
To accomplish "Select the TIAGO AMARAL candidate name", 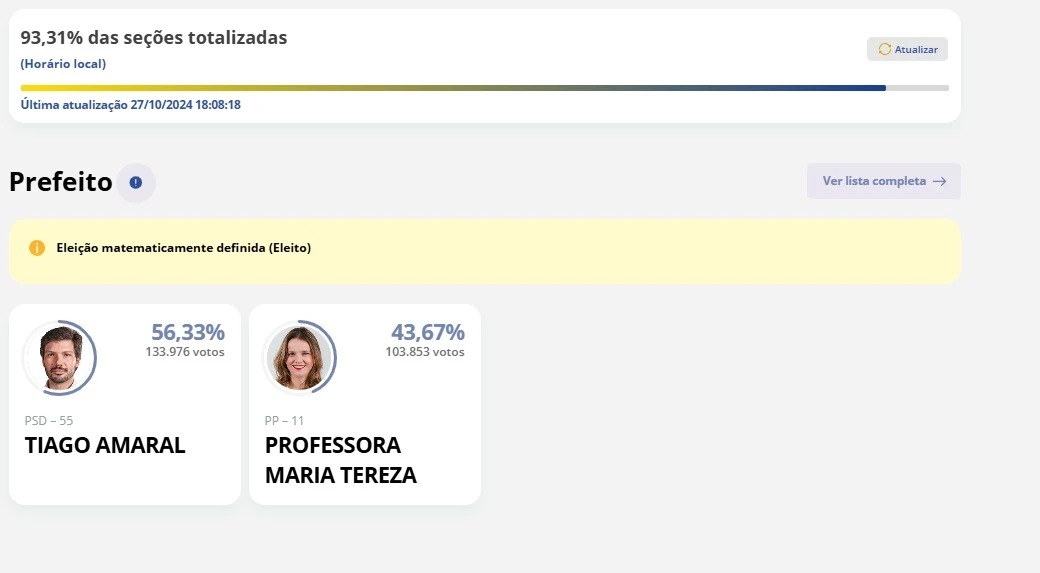I will 105,446.
